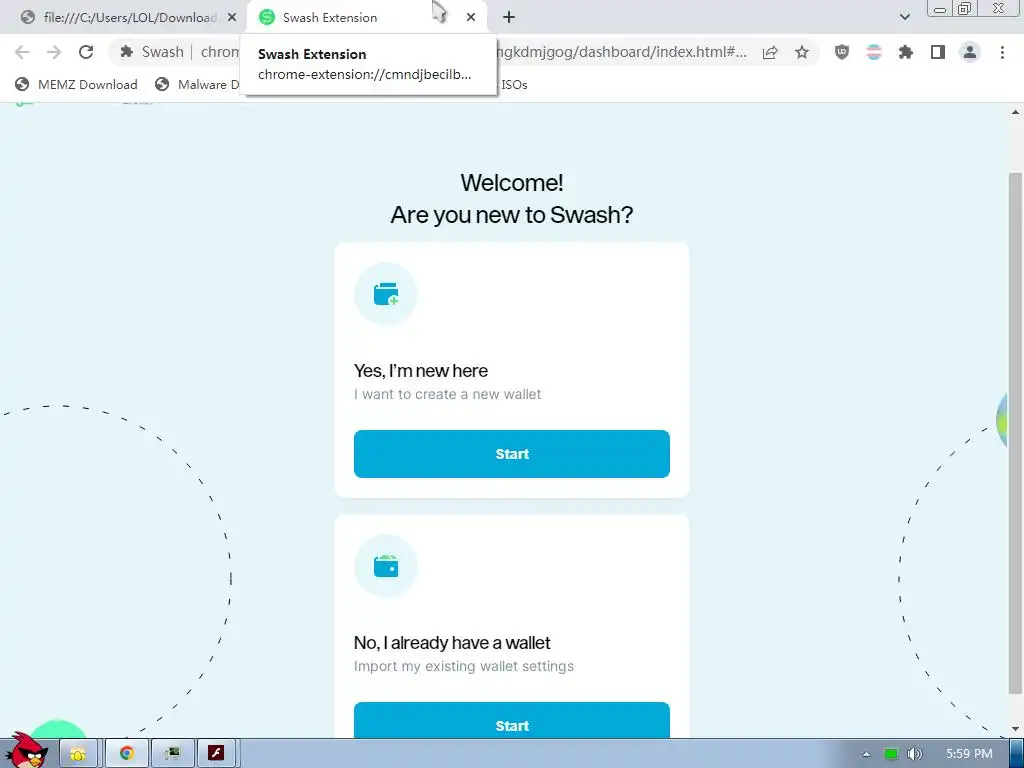
Task: Click the new wallet plus icon
Action: [x=385, y=294]
